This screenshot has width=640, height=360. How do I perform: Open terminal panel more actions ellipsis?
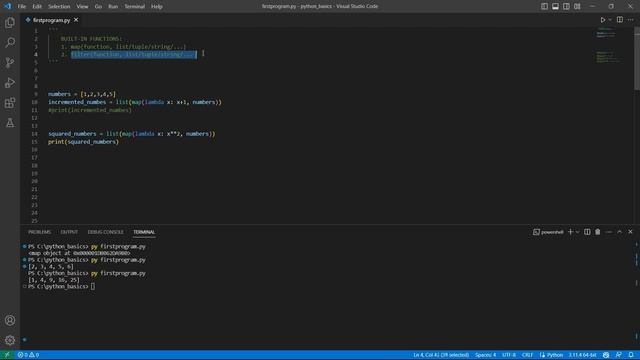coord(609,232)
